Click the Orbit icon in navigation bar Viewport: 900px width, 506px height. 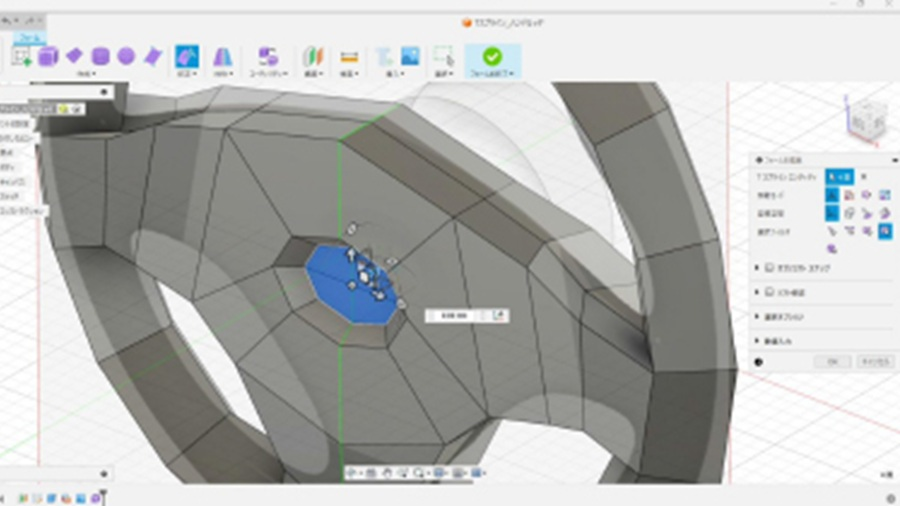coord(352,473)
